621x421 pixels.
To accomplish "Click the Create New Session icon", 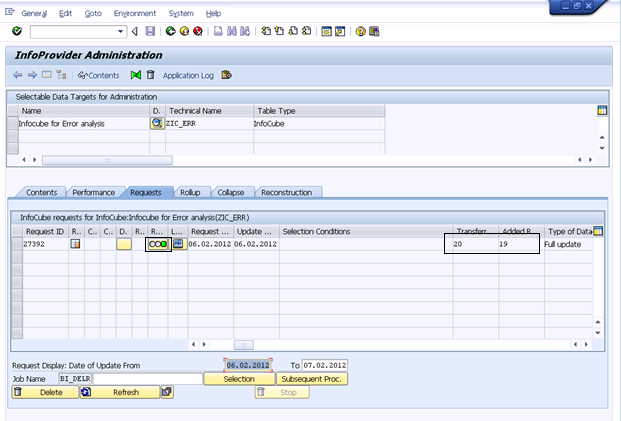I will (x=326, y=31).
